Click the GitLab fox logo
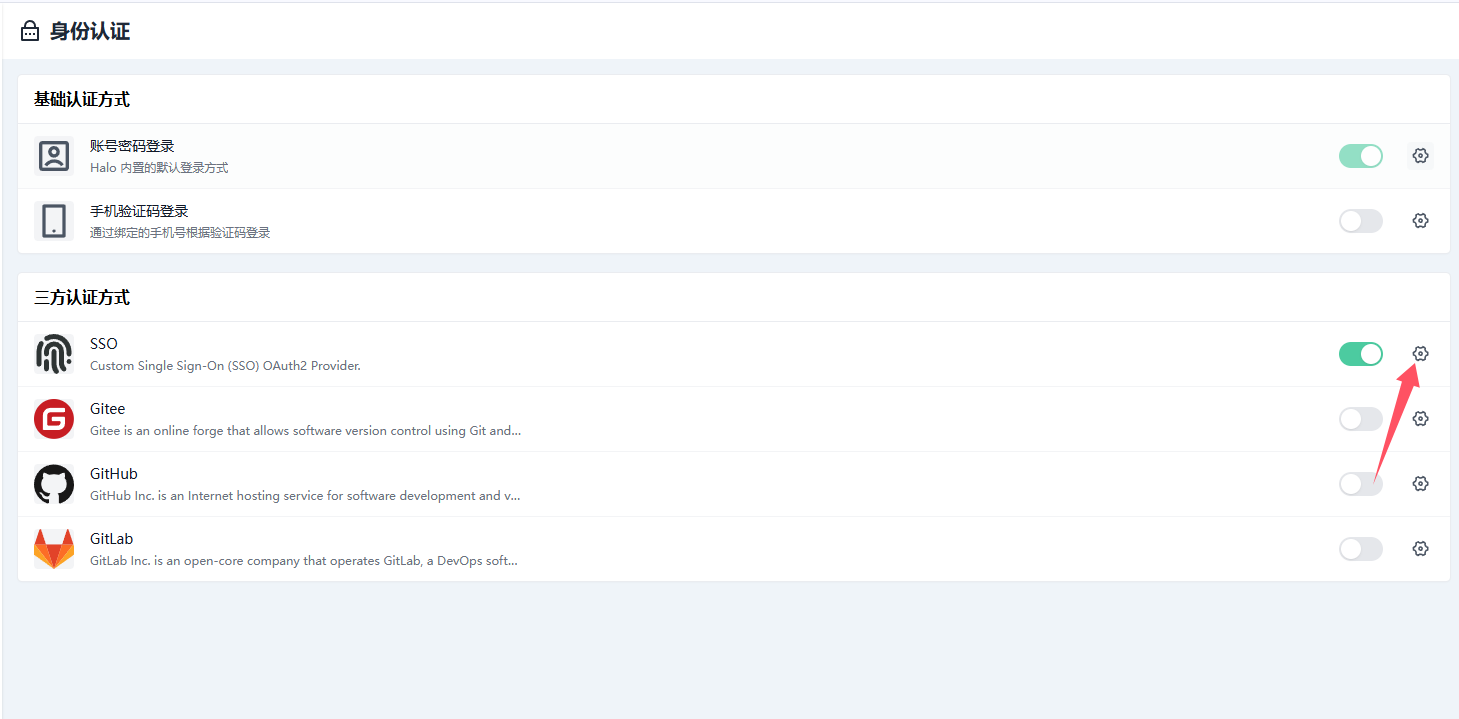 pos(54,549)
